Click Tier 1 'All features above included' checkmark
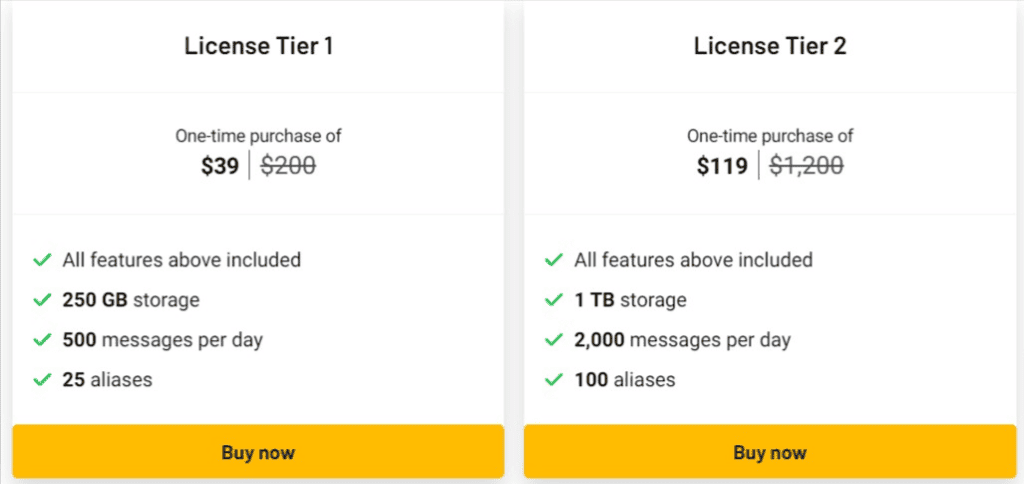The image size is (1024, 484). pos(42,260)
